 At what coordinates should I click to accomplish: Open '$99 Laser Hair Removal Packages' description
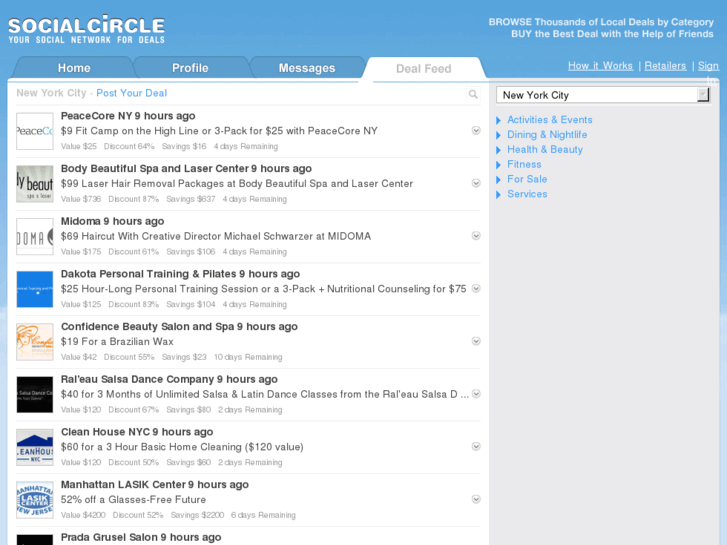coord(237,184)
